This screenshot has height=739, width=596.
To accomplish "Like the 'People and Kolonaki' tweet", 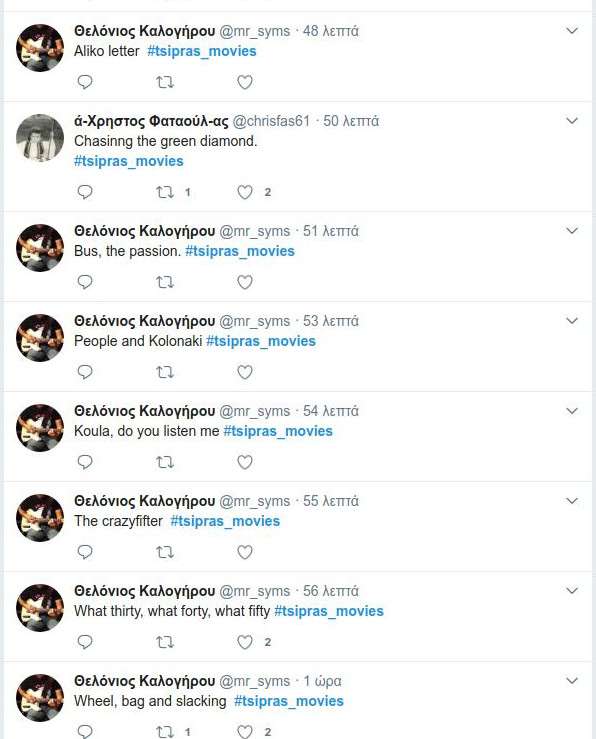I will tap(245, 372).
